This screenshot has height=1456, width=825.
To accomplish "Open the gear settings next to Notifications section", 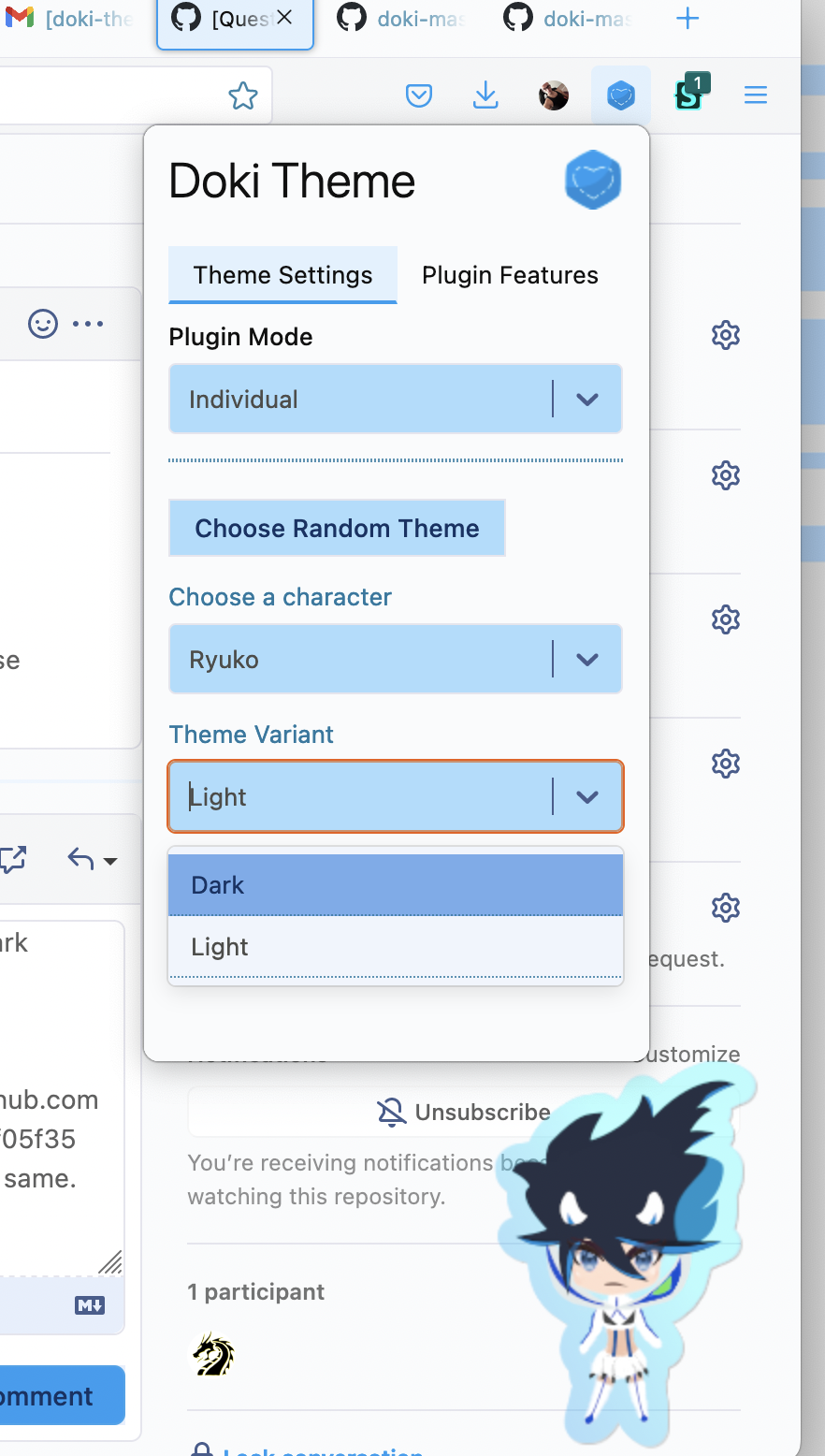I will (725, 907).
